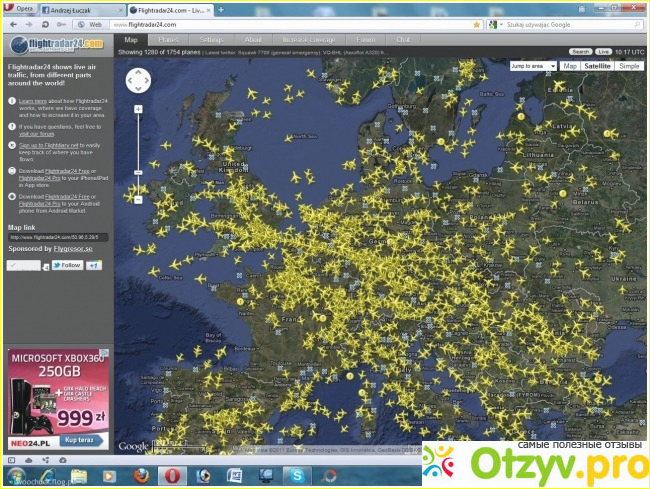
Task: Switch map to Simple view
Action: (628, 66)
